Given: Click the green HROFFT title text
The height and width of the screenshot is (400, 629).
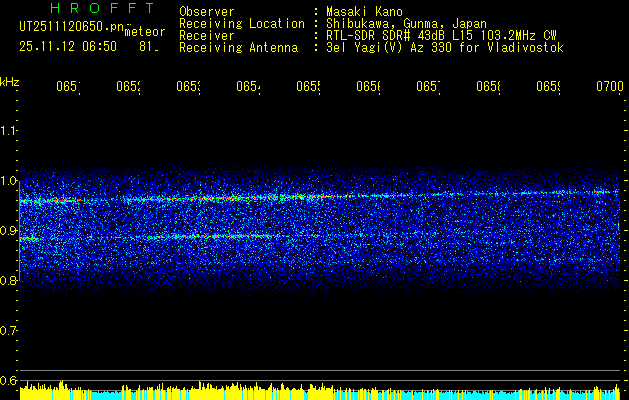Looking at the screenshot, I should [103, 8].
